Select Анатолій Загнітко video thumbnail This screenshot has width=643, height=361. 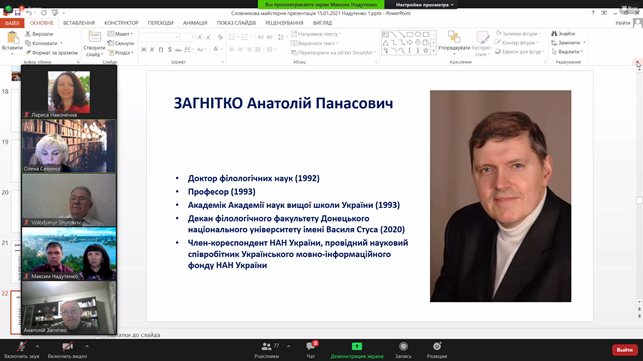[69, 308]
